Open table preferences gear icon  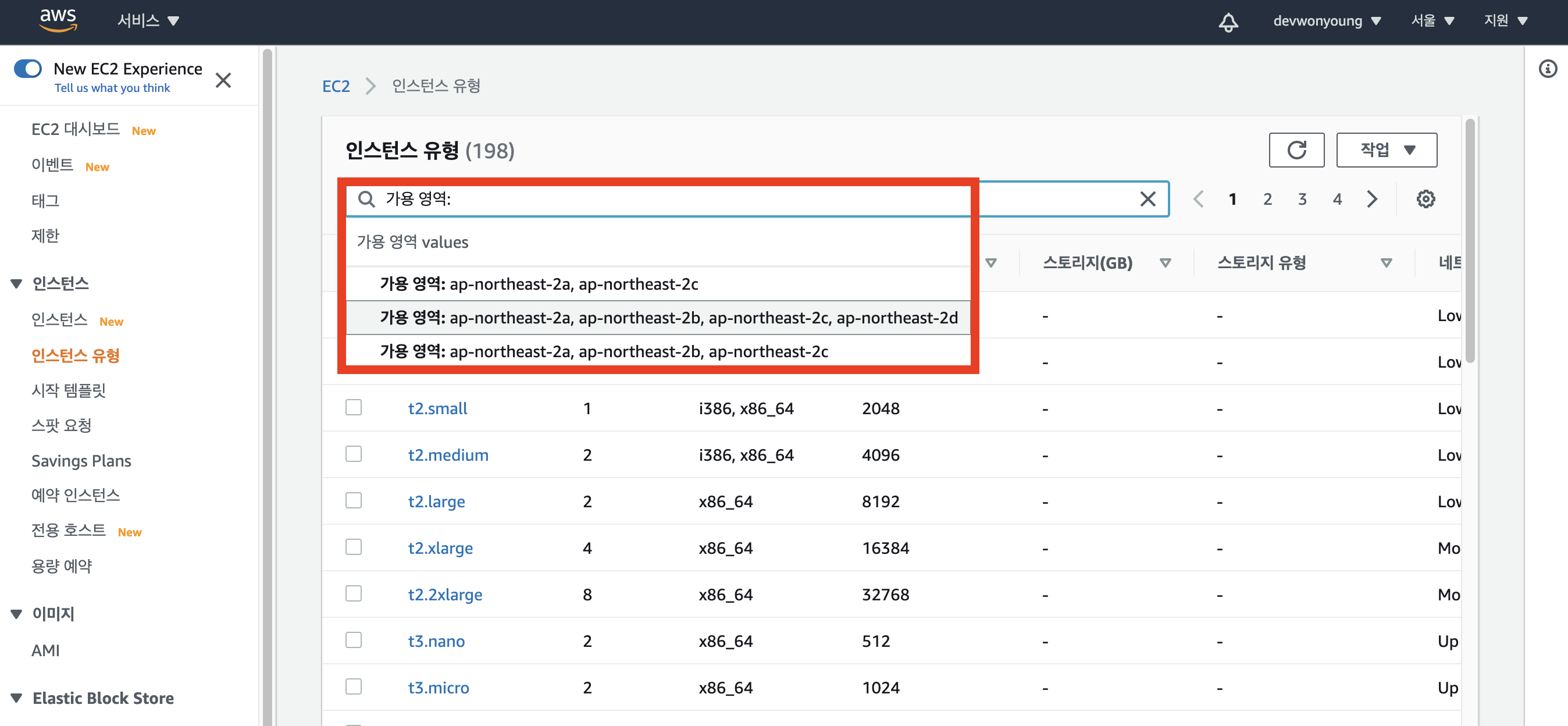[x=1425, y=199]
